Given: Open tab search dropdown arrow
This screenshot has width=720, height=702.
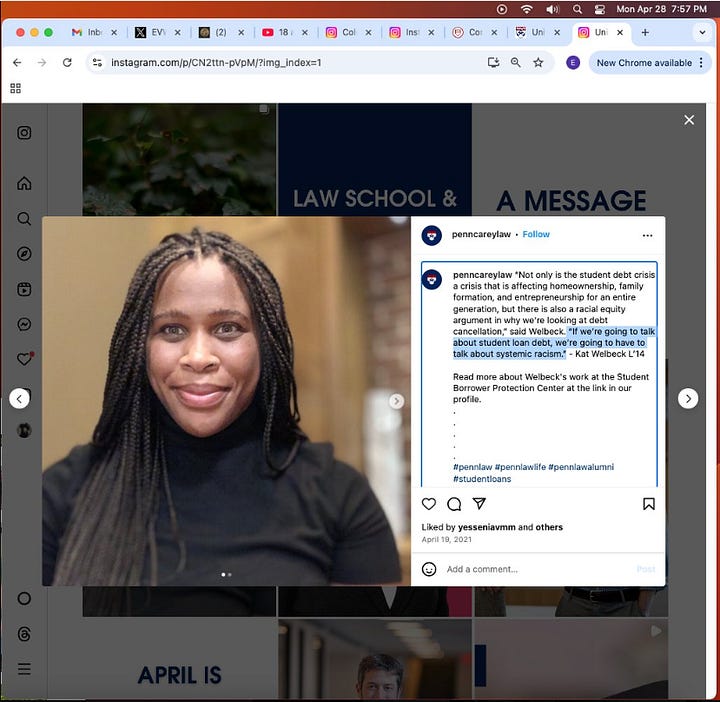Looking at the screenshot, I should pyautogui.click(x=702, y=33).
